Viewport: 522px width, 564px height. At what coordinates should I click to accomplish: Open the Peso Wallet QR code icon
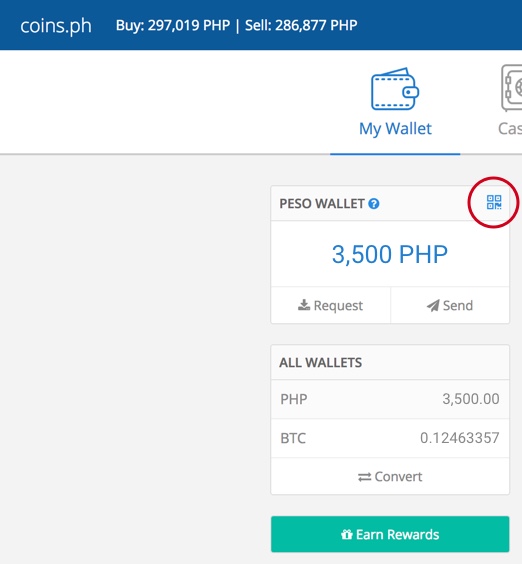494,202
